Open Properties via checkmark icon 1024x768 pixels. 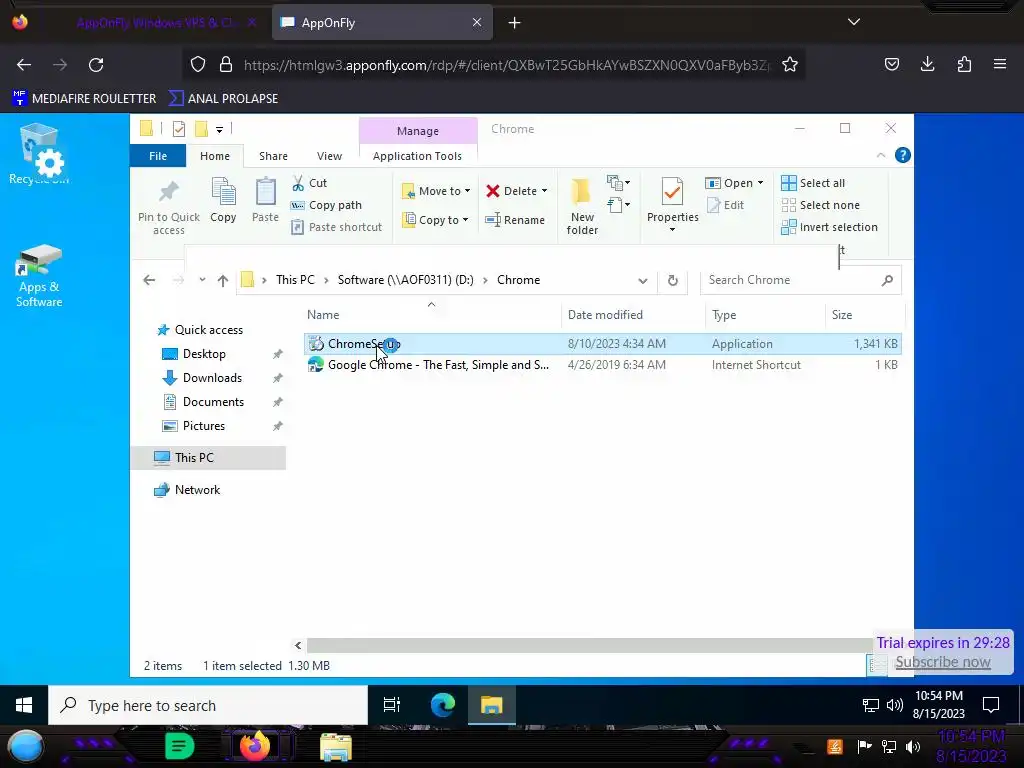[x=672, y=192]
